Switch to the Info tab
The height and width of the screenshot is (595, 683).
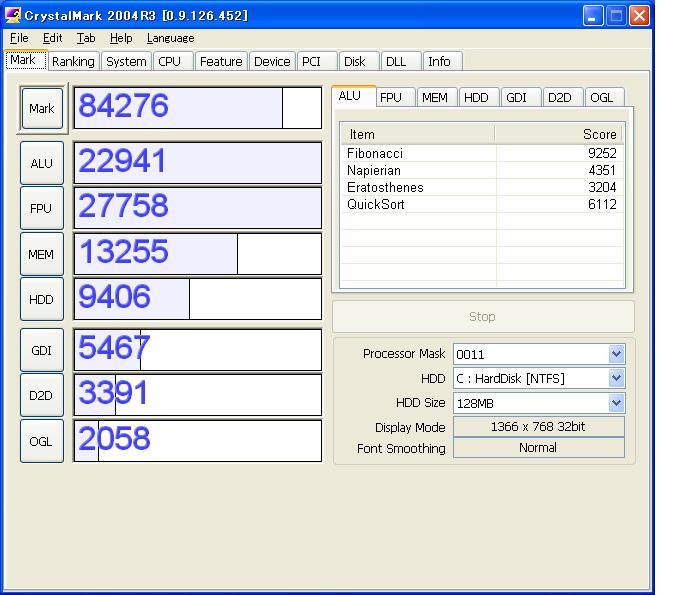coord(442,61)
